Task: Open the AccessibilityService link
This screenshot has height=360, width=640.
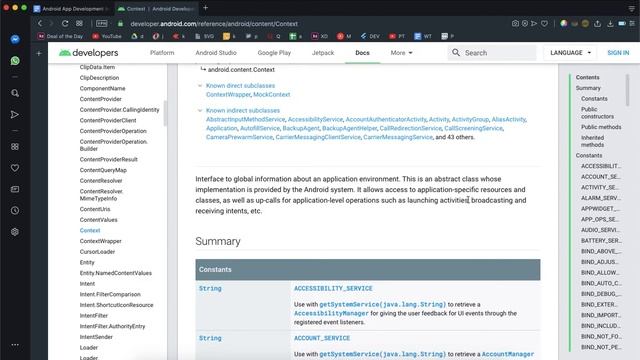Action: (315, 119)
